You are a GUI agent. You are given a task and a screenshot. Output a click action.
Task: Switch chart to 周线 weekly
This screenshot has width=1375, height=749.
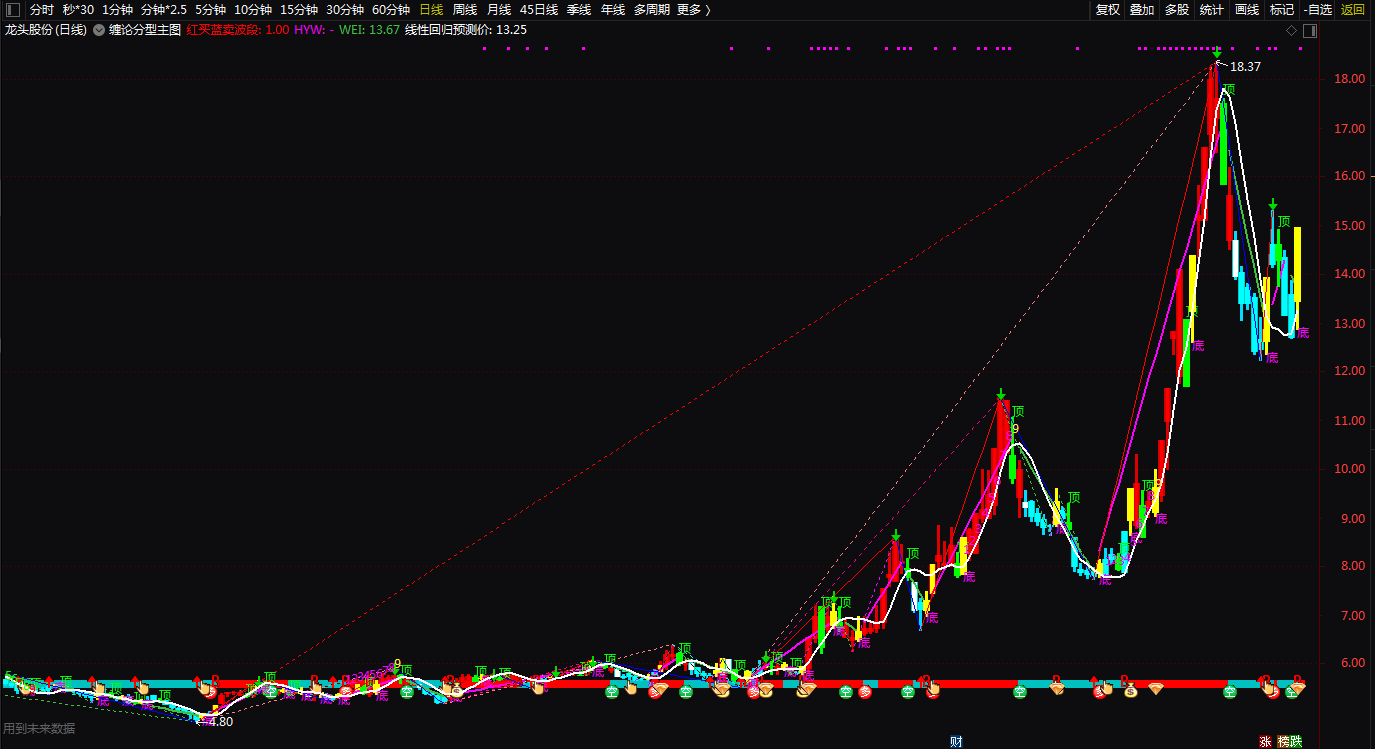pos(465,10)
